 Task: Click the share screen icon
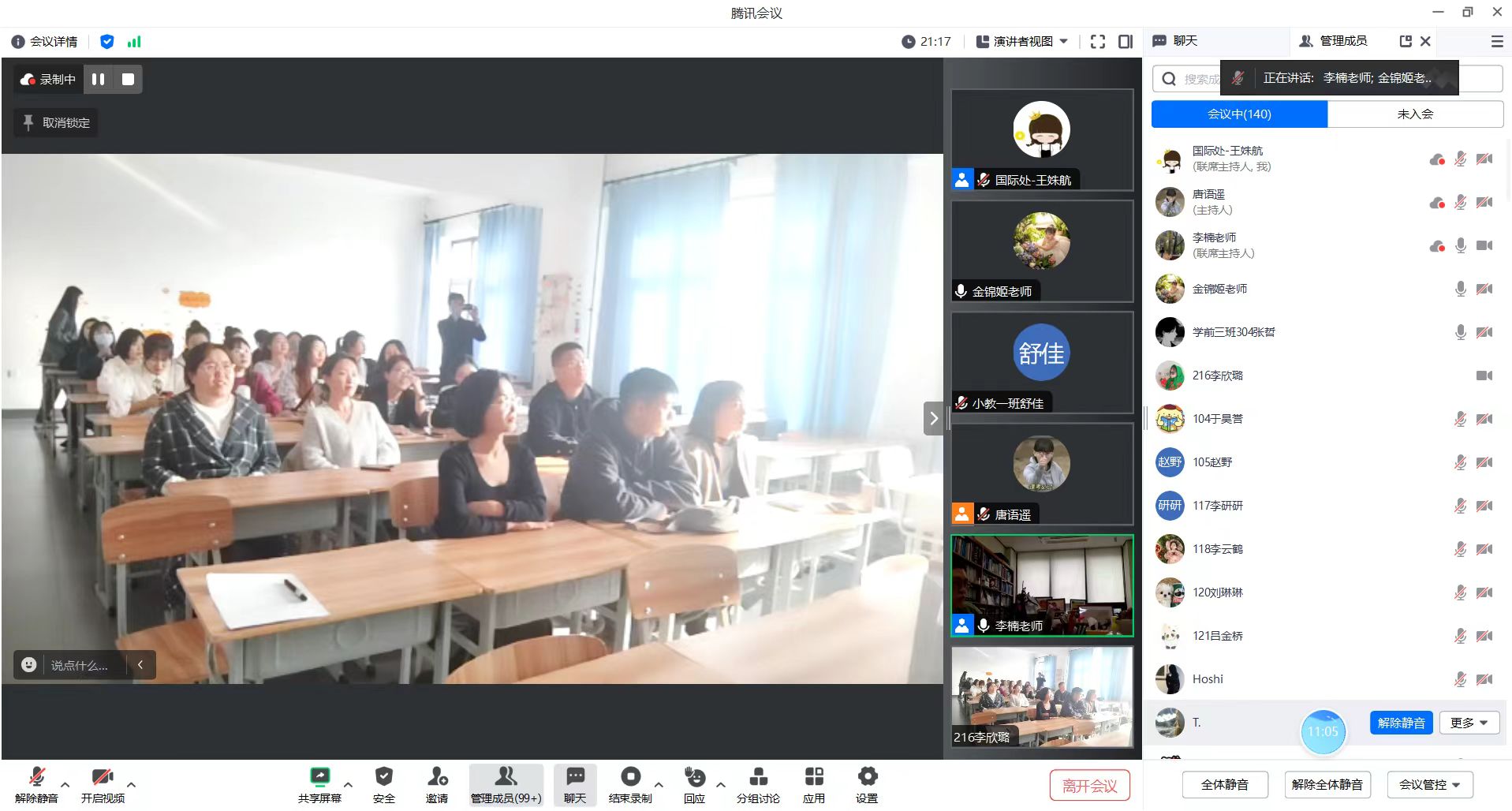point(319,777)
